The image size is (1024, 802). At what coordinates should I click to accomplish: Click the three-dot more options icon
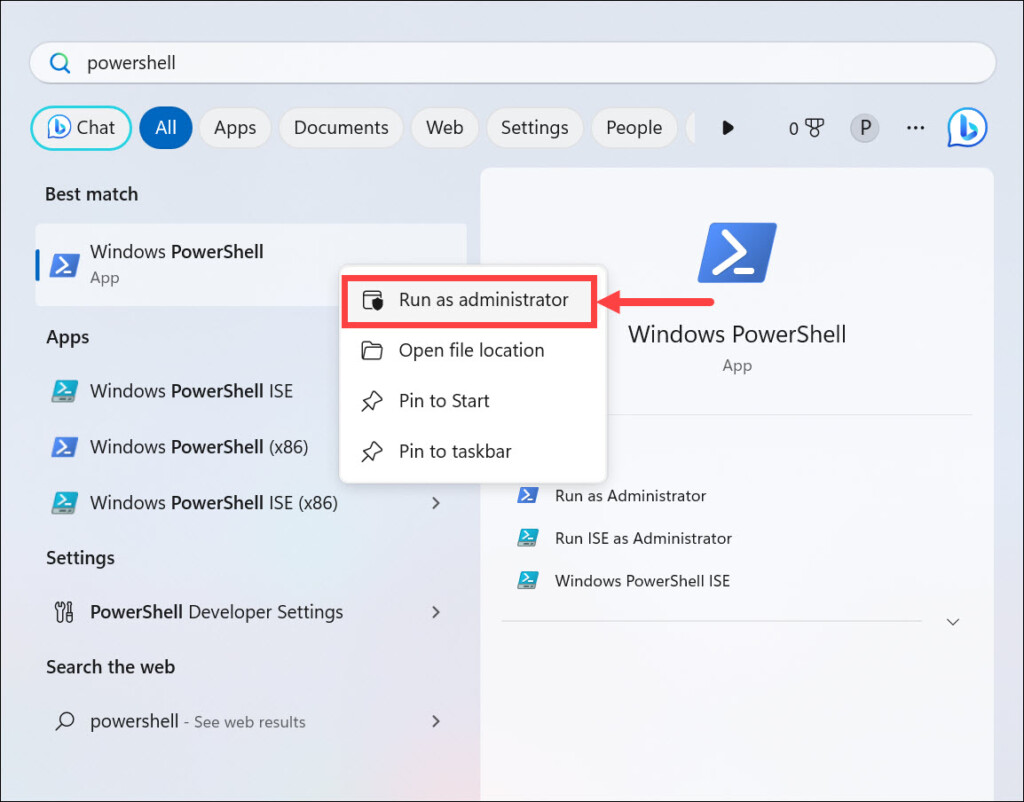(915, 128)
